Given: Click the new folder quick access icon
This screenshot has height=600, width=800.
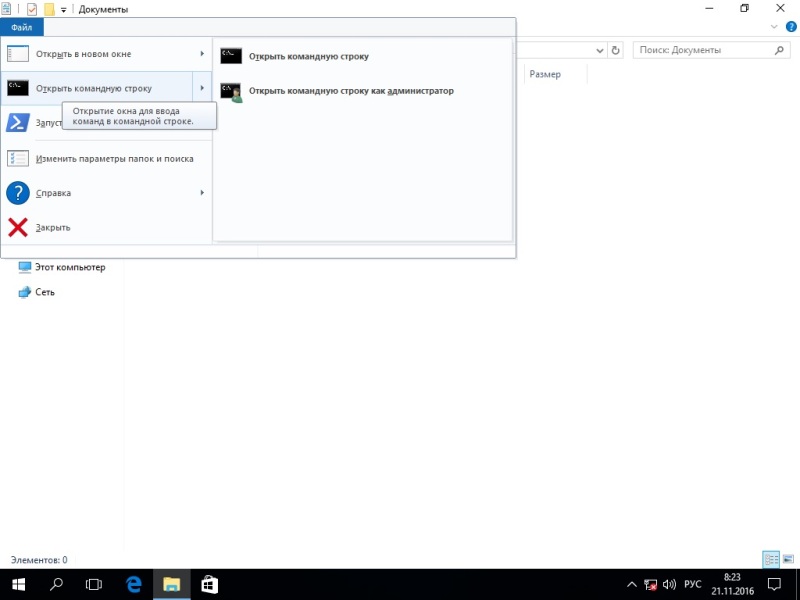Looking at the screenshot, I should [x=49, y=9].
